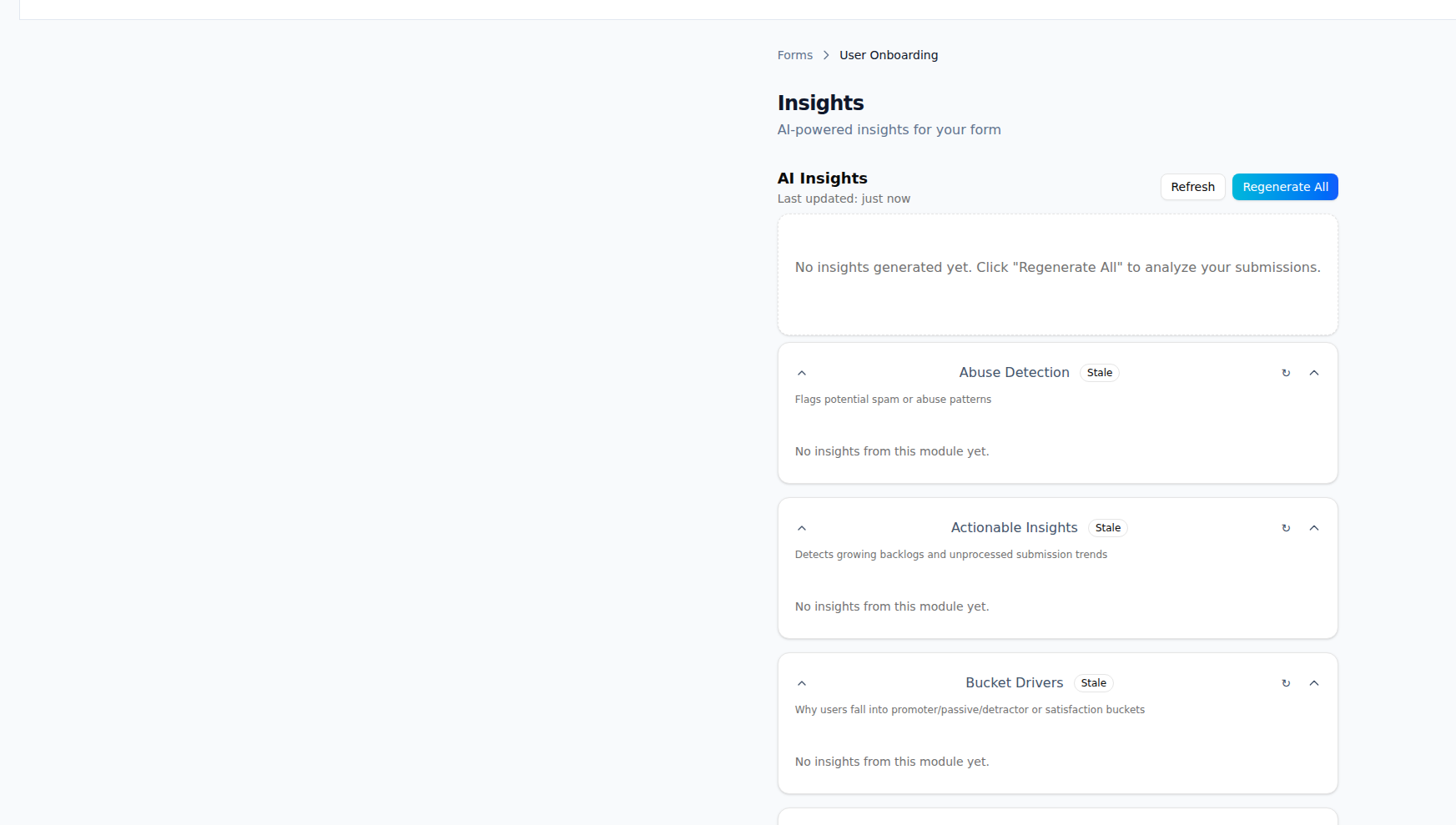Select User Onboarding in the breadcrumb

click(889, 54)
